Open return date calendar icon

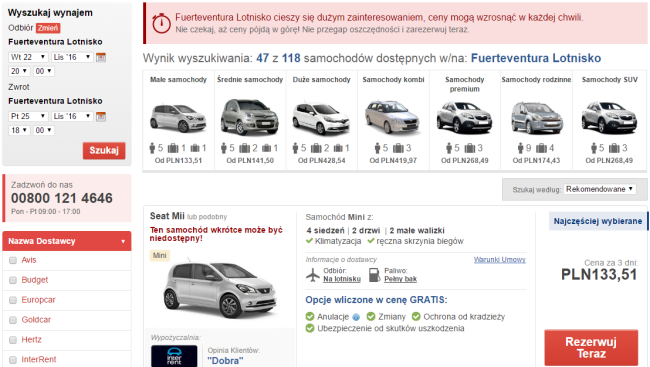(x=101, y=117)
